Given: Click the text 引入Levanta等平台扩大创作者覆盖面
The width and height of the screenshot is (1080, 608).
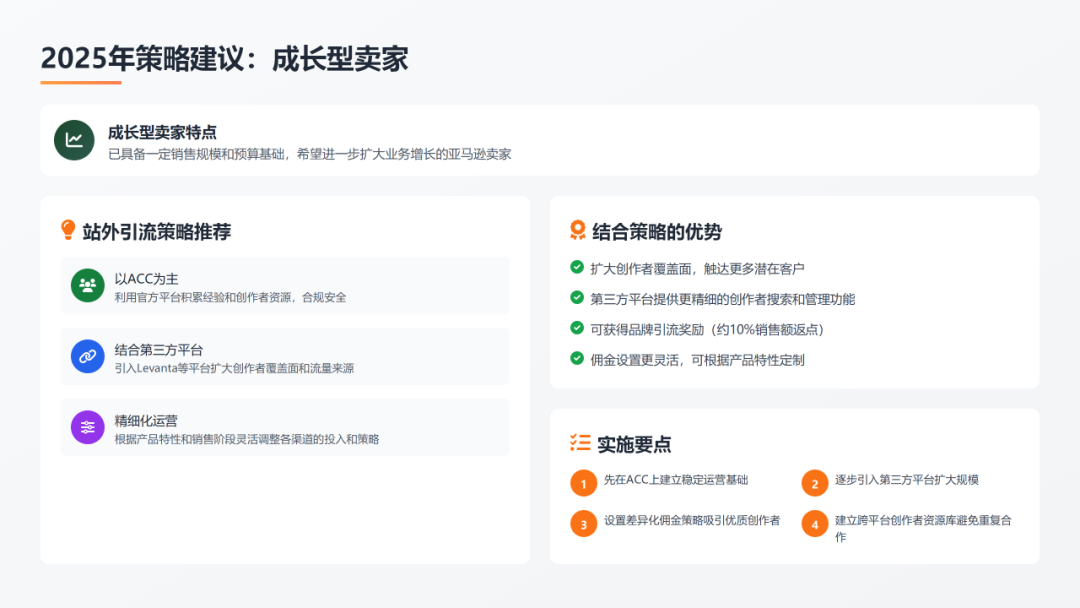Looking at the screenshot, I should 234,368.
